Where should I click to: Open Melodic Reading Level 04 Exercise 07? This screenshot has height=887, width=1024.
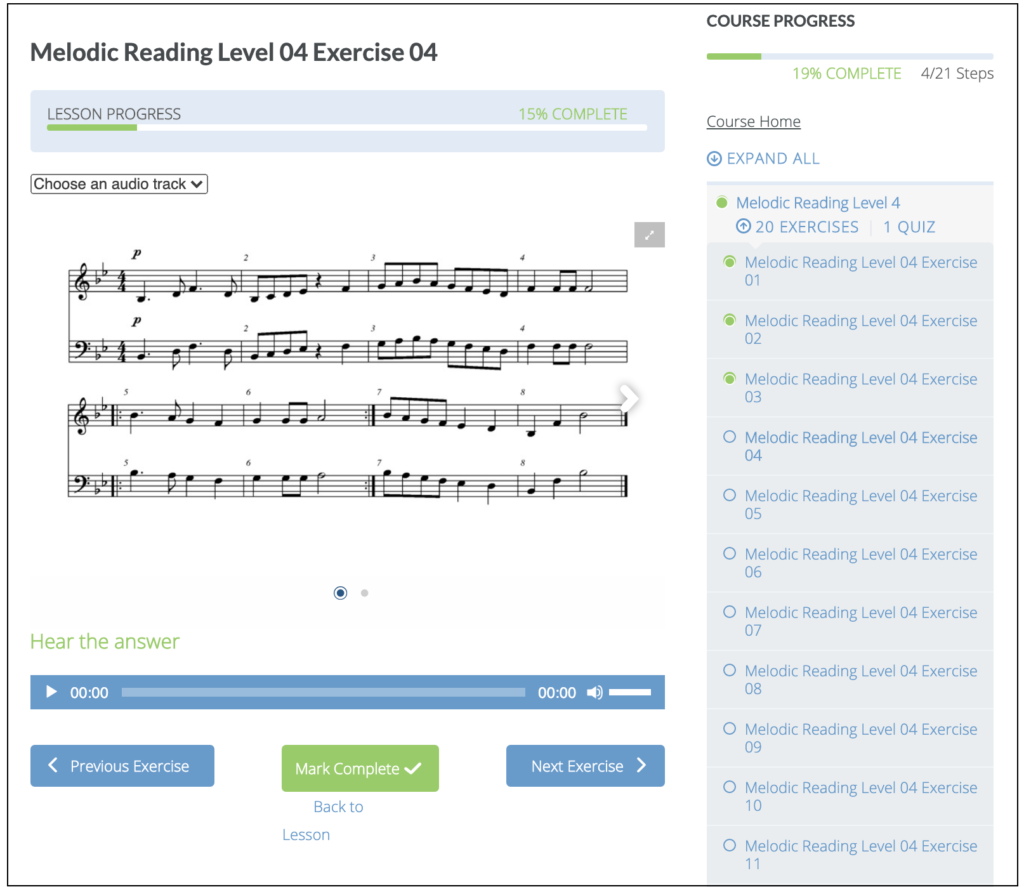[x=860, y=621]
